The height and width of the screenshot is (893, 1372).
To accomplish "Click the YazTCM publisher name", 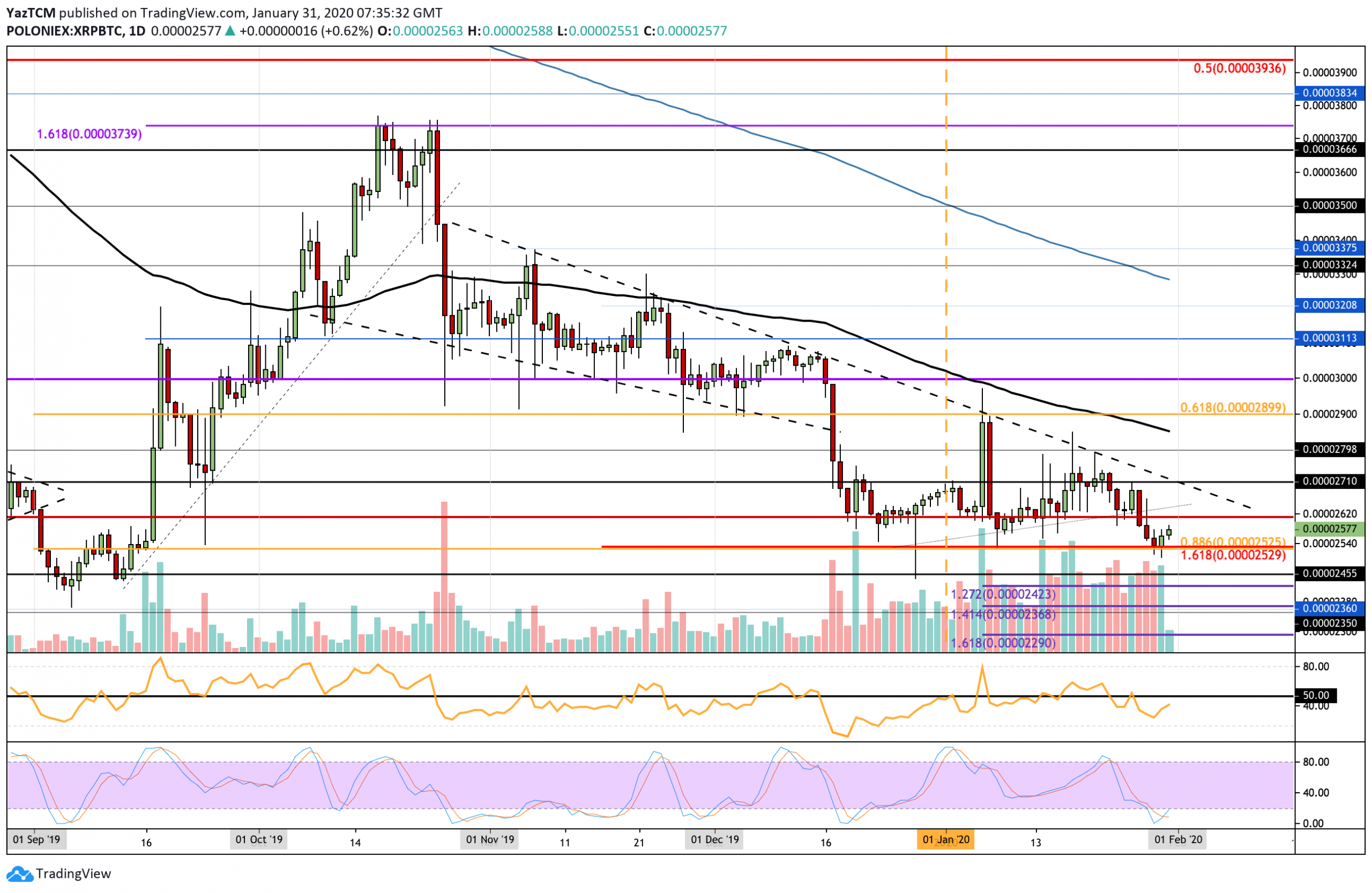I will tap(31, 13).
